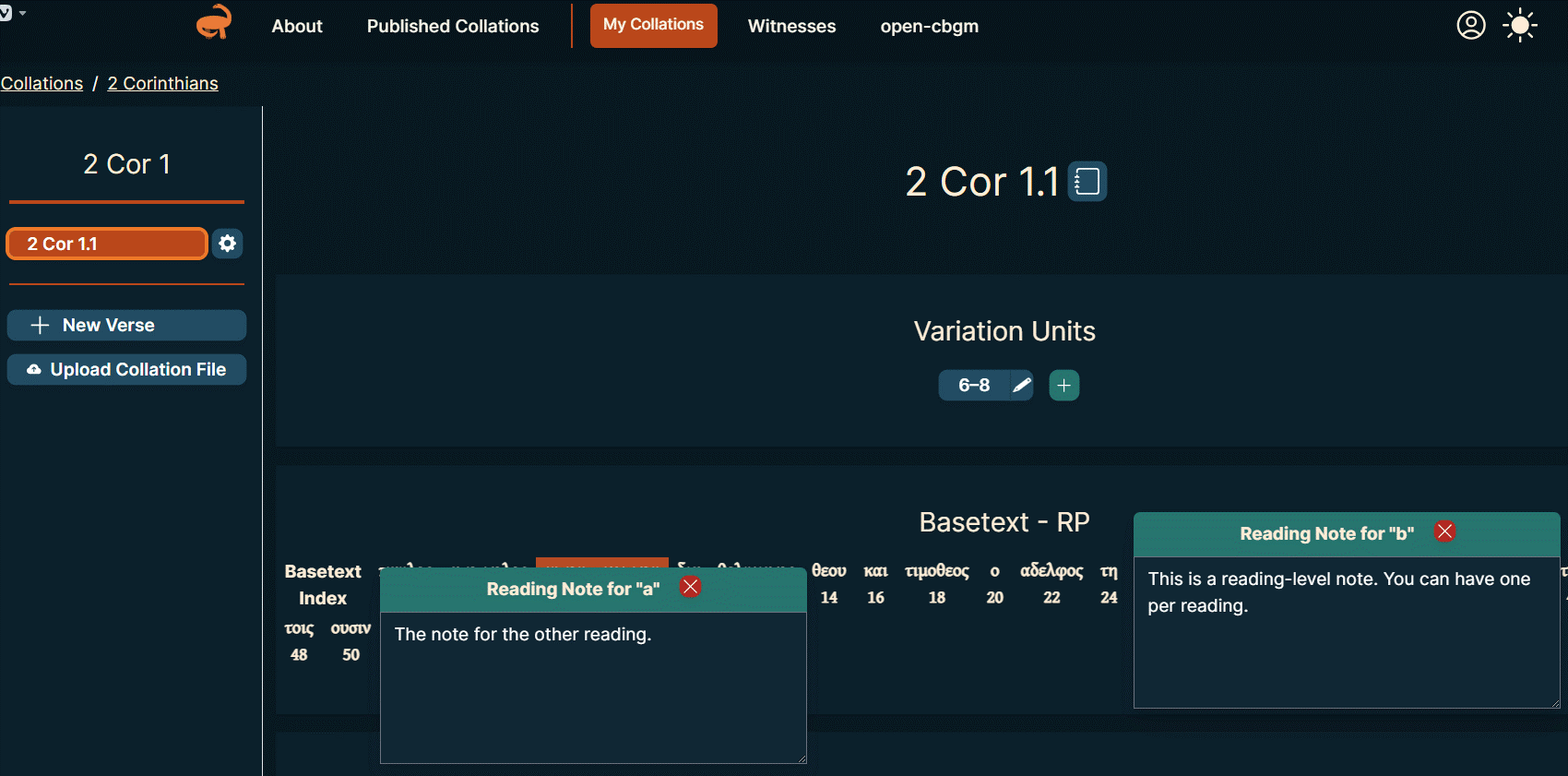1568x776 pixels.
Task: Open the About page
Action: [x=297, y=26]
